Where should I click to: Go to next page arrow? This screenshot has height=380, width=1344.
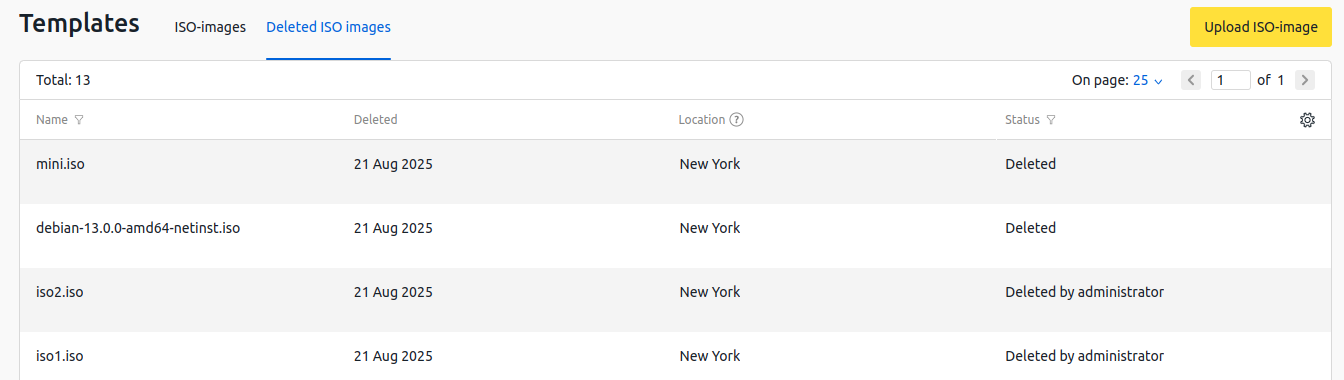1305,80
